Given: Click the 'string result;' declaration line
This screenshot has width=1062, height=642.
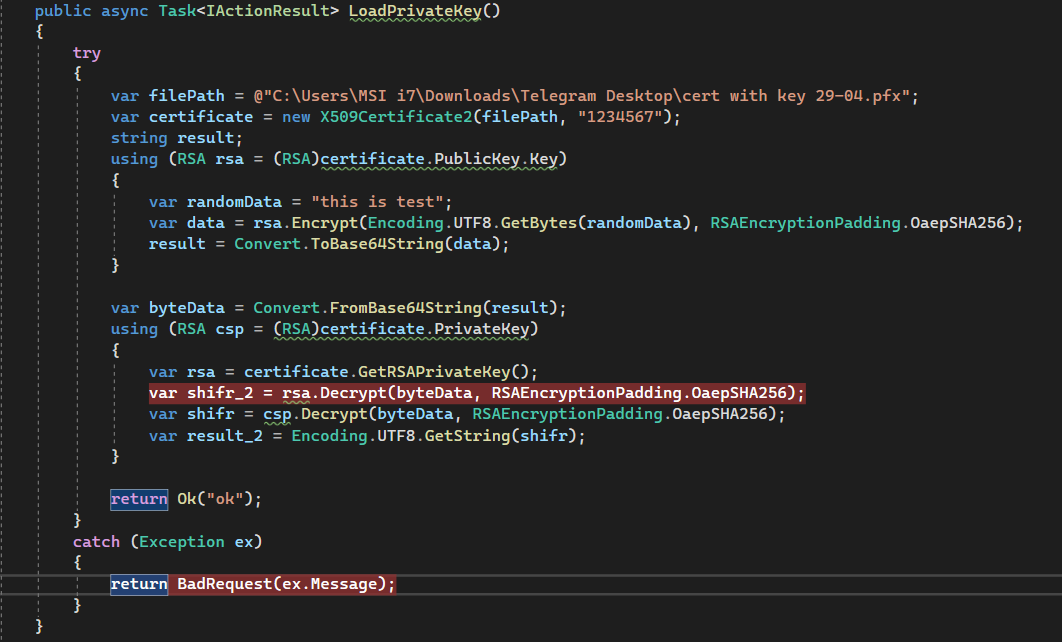Looking at the screenshot, I should pyautogui.click(x=176, y=138).
